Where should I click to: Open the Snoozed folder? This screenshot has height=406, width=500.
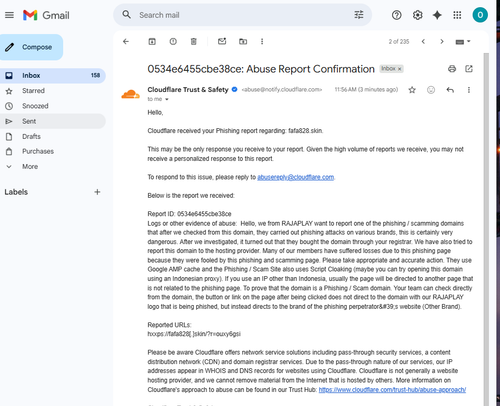[x=53, y=106]
